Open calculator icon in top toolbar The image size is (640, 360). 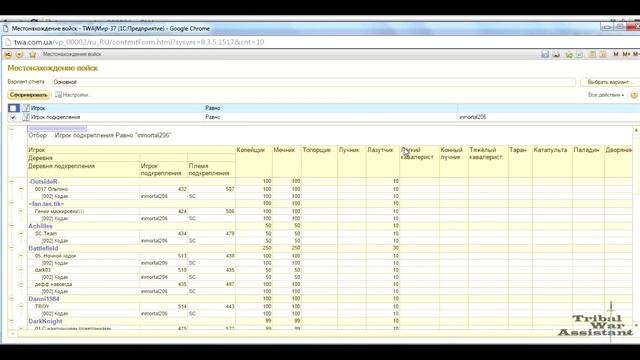[x=592, y=54]
